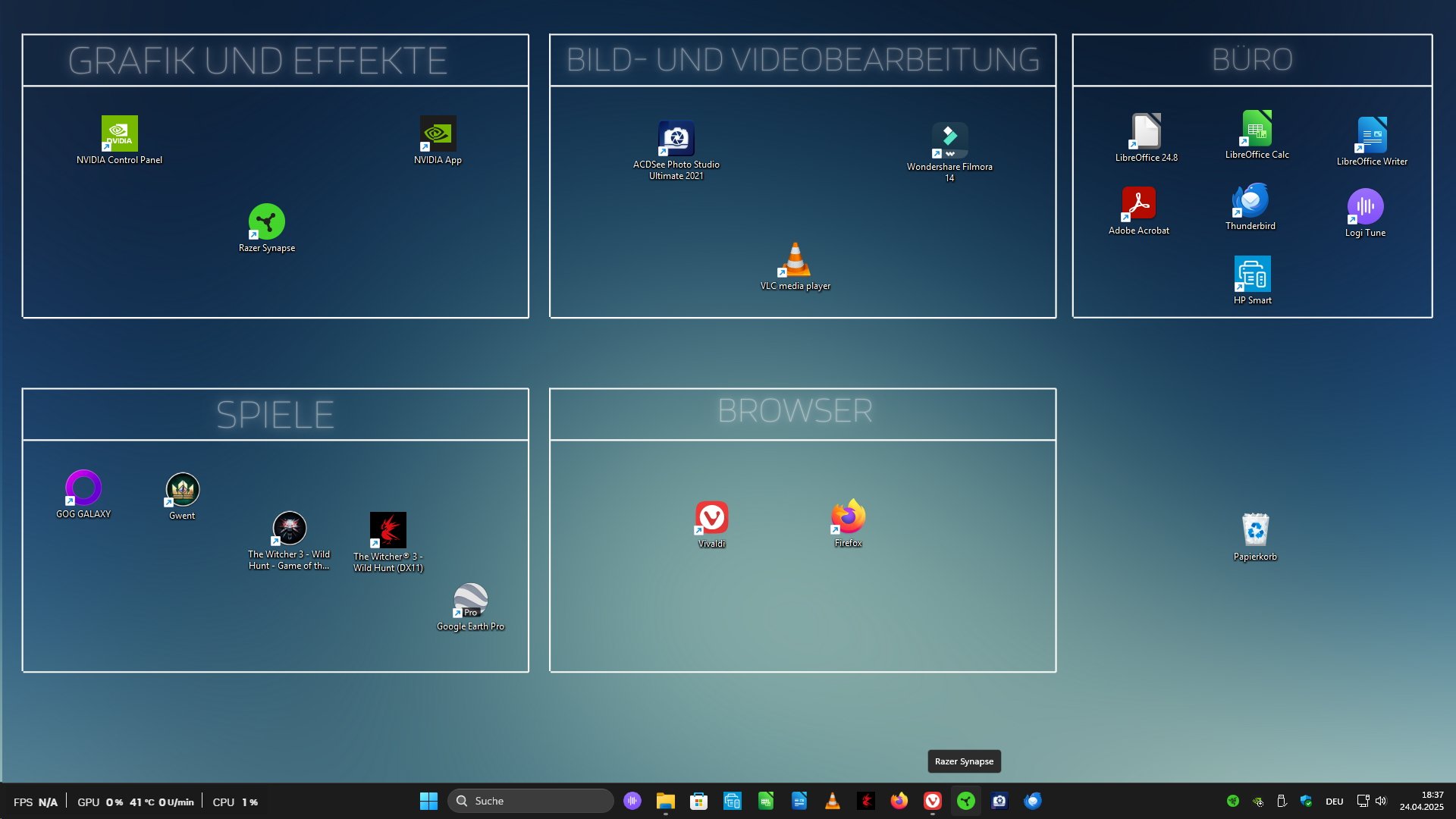The height and width of the screenshot is (819, 1456).
Task: Click the Windows Start button
Action: [428, 801]
